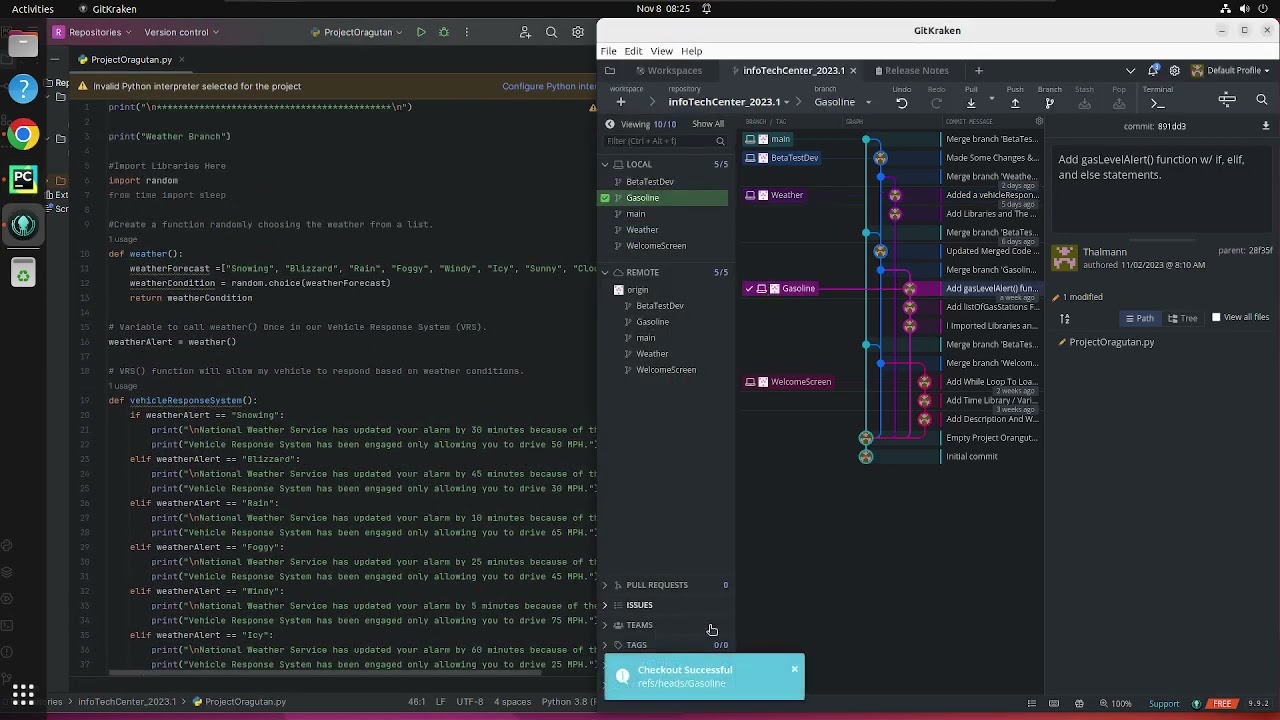Click the Undo icon in GitKraken toolbar
The height and width of the screenshot is (720, 1280).
tap(901, 103)
